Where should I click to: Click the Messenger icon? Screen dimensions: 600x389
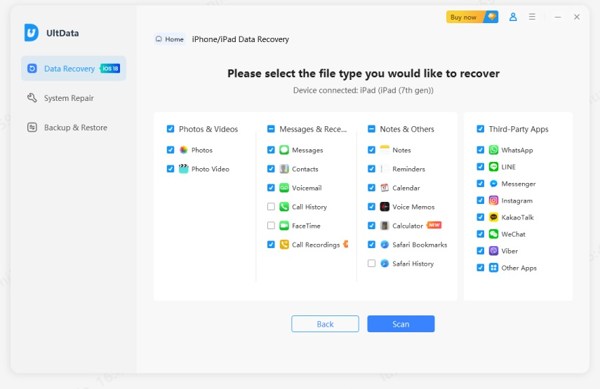point(494,183)
